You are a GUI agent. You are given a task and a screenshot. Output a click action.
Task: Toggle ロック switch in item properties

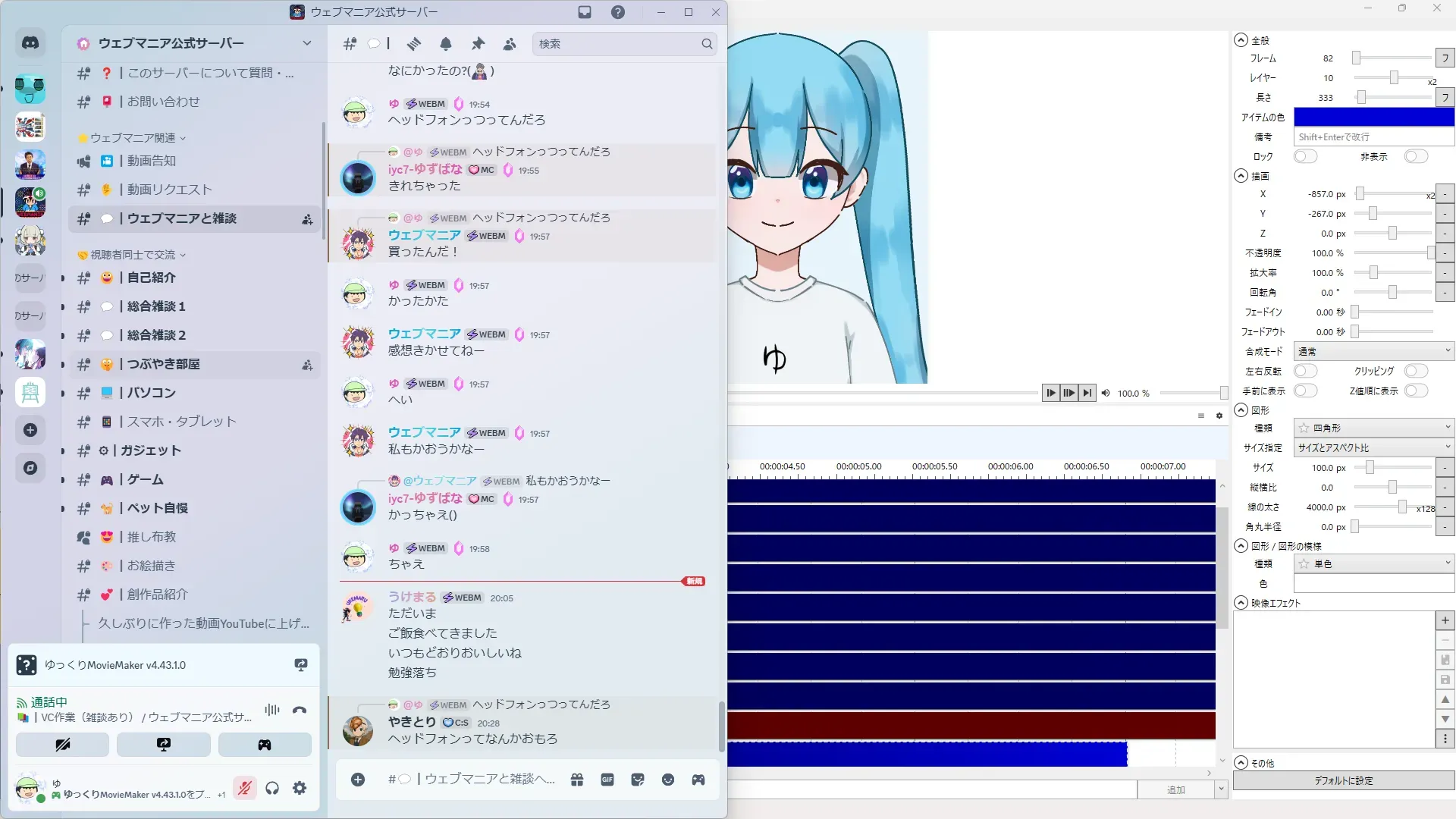[x=1305, y=156]
